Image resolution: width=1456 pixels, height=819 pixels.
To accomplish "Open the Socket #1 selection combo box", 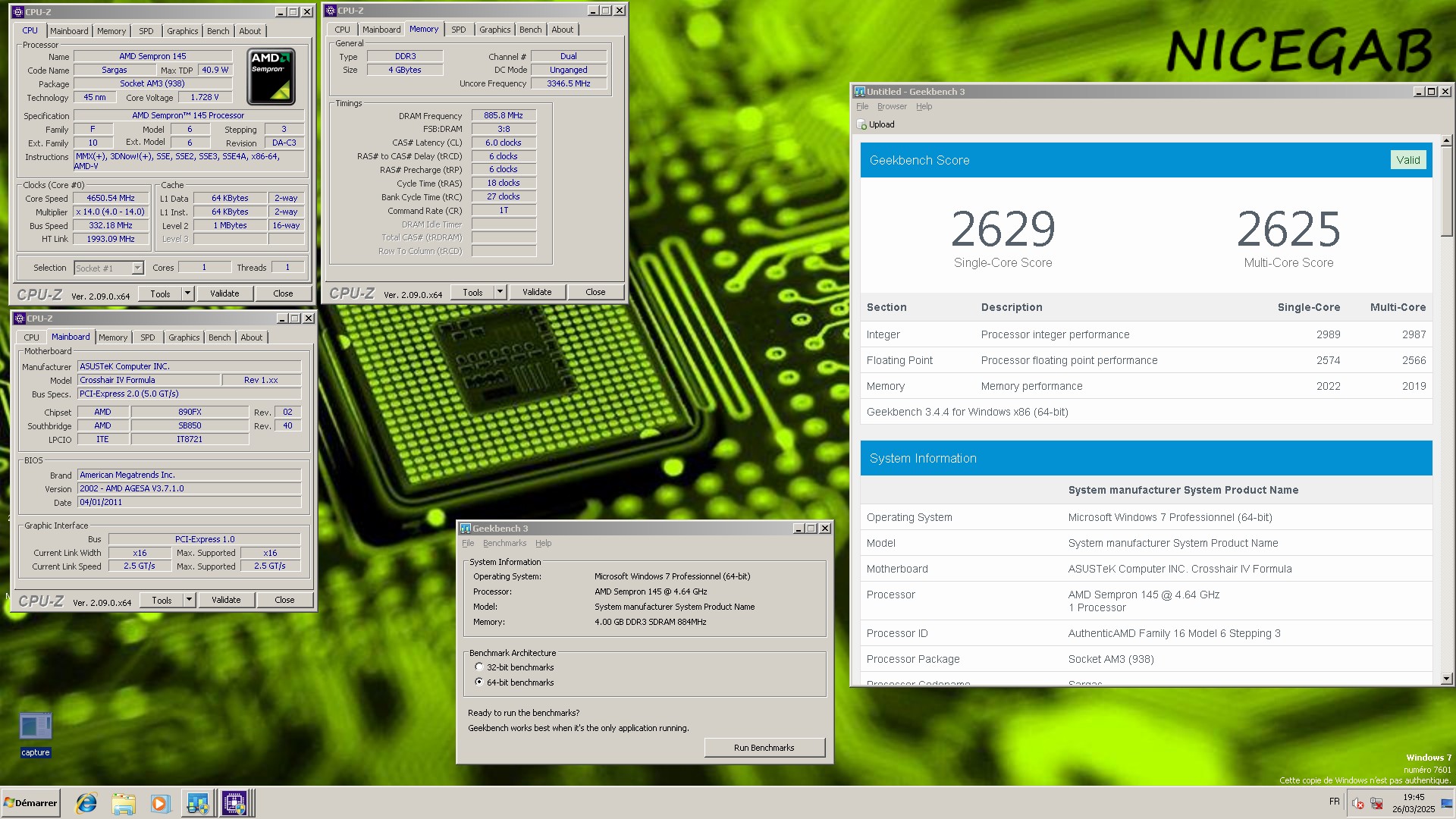I will pos(108,268).
